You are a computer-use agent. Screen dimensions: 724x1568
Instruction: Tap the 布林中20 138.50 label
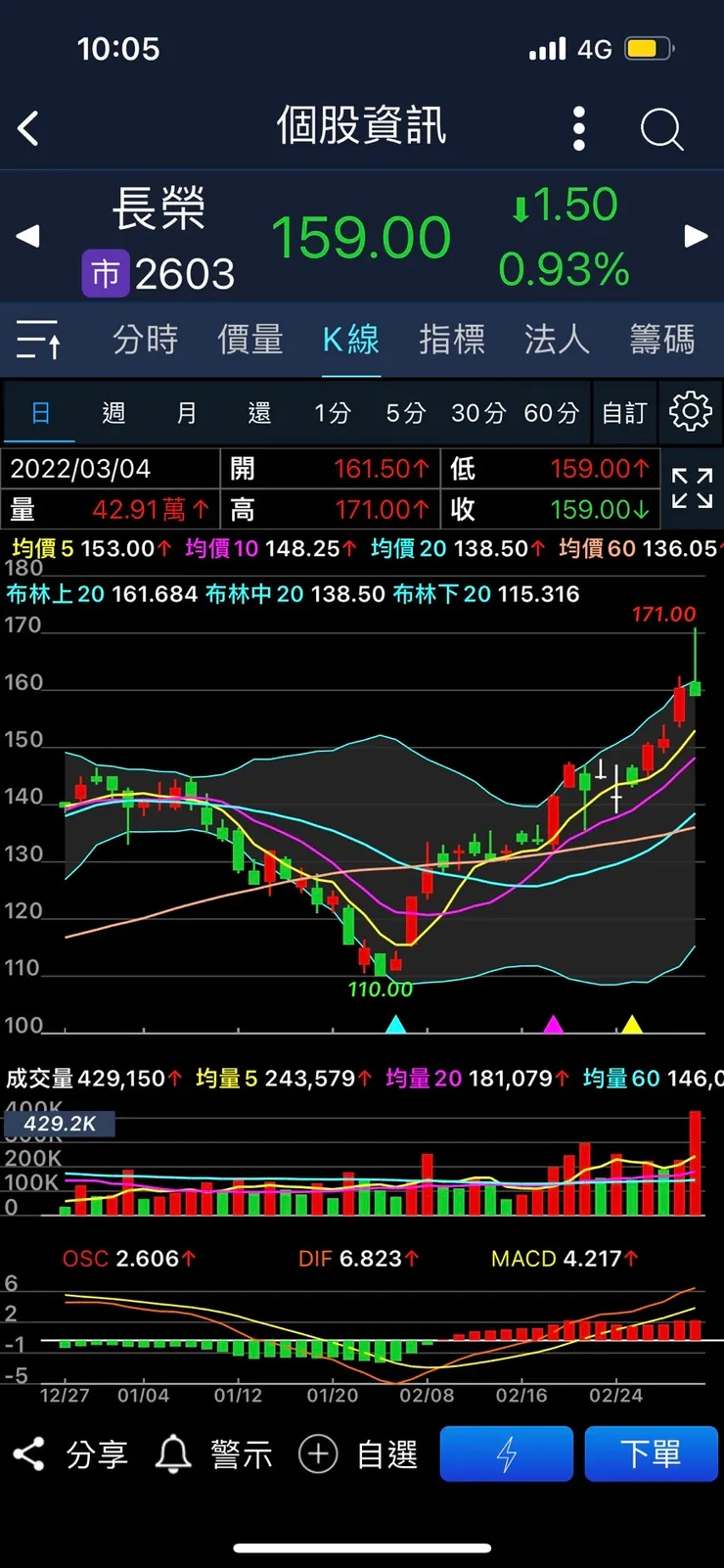295,594
